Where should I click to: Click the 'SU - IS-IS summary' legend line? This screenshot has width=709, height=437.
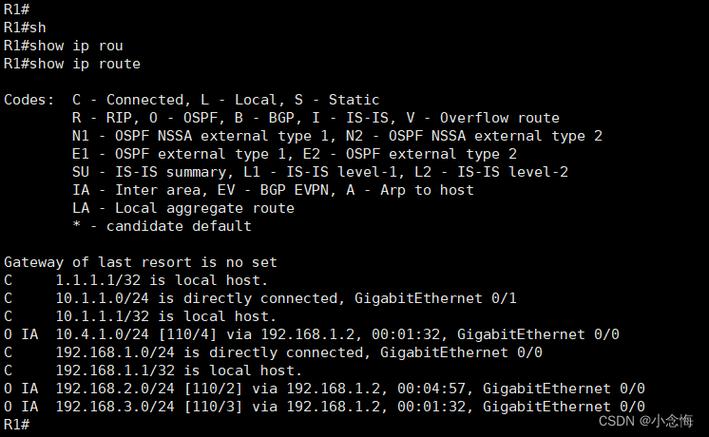[x=320, y=172]
